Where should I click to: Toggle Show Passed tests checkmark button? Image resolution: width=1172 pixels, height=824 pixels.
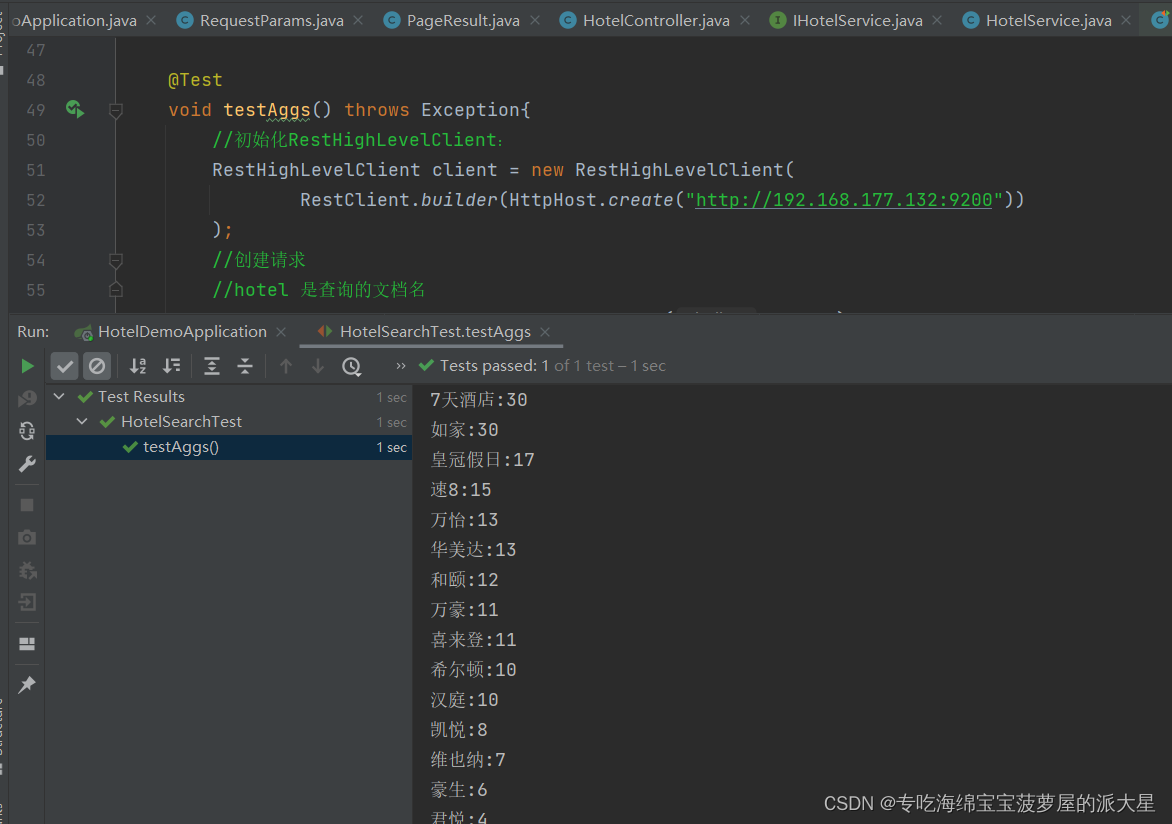pyautogui.click(x=65, y=366)
